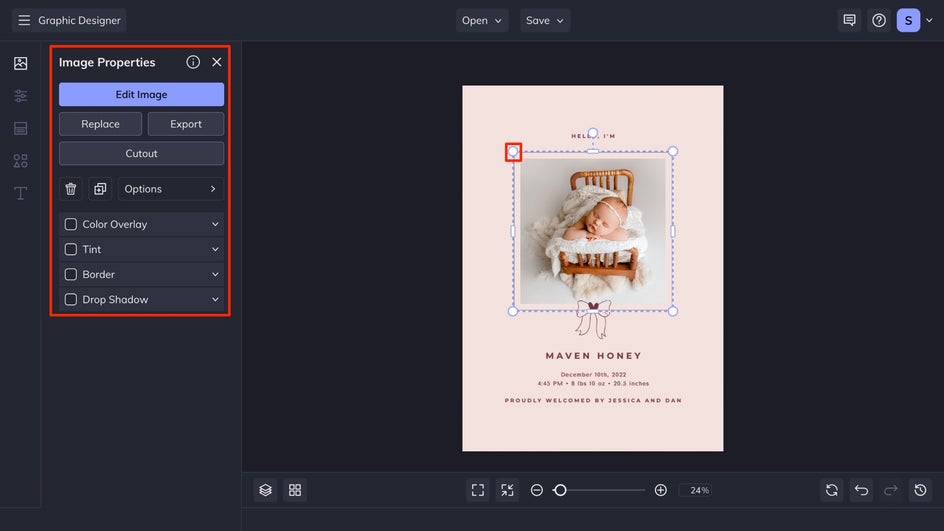Open the Options submenu
This screenshot has height=531, width=944.
[x=170, y=189]
